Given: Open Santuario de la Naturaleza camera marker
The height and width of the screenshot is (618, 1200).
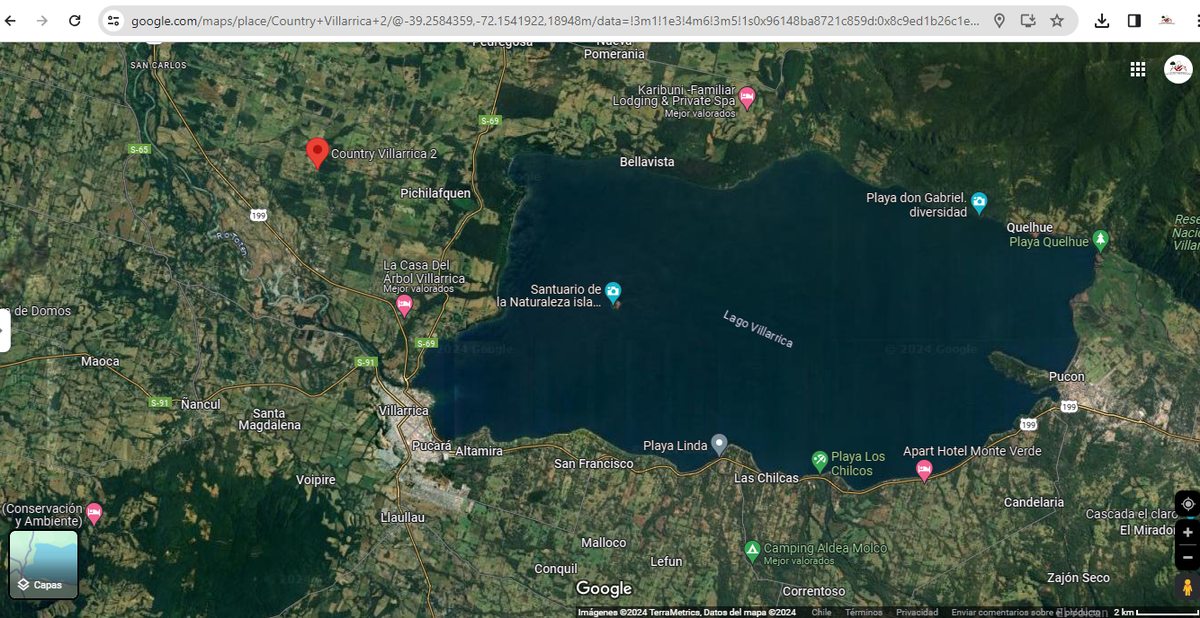Looking at the screenshot, I should [x=613, y=291].
